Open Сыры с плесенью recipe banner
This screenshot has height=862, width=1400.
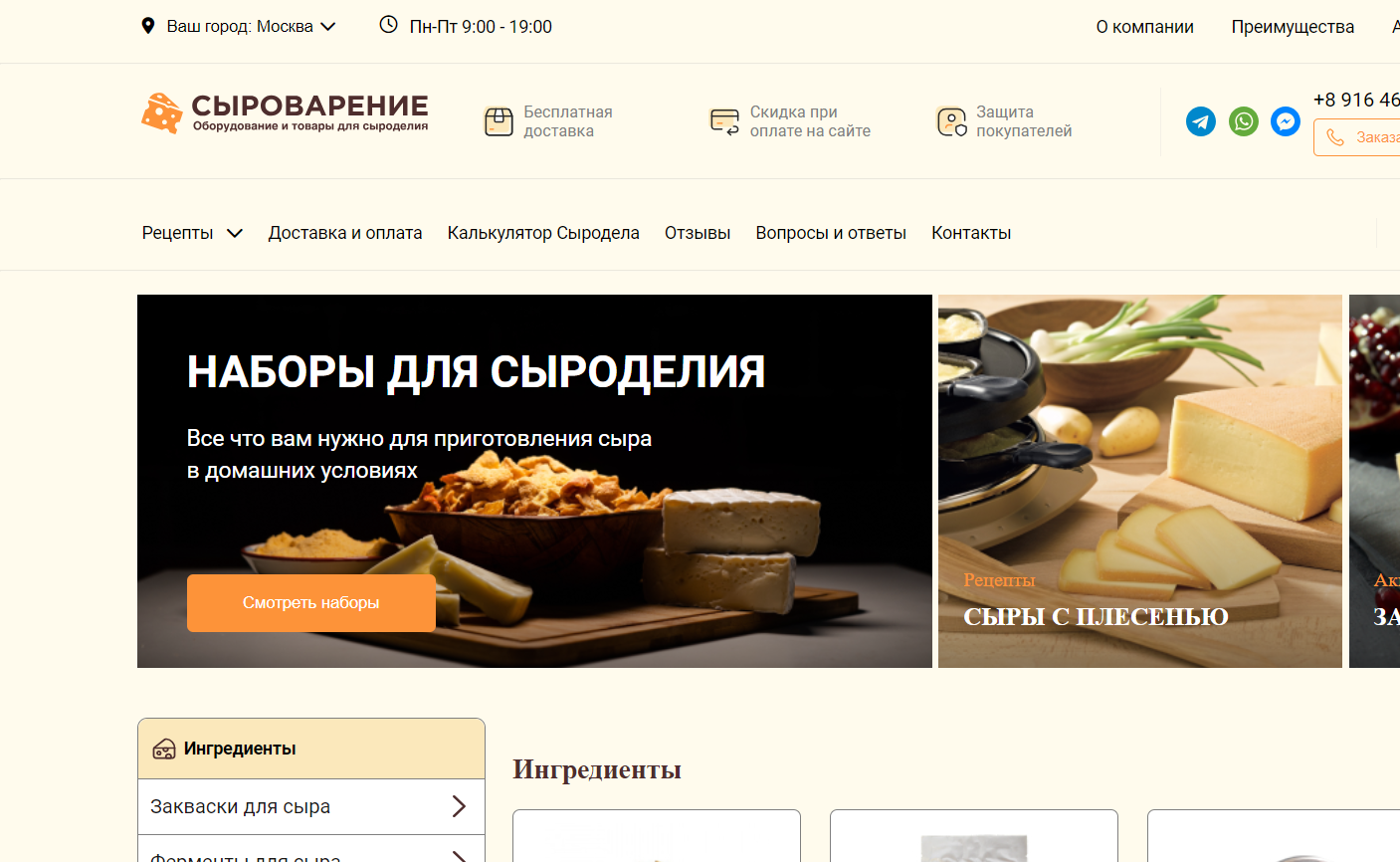pyautogui.click(x=1140, y=481)
